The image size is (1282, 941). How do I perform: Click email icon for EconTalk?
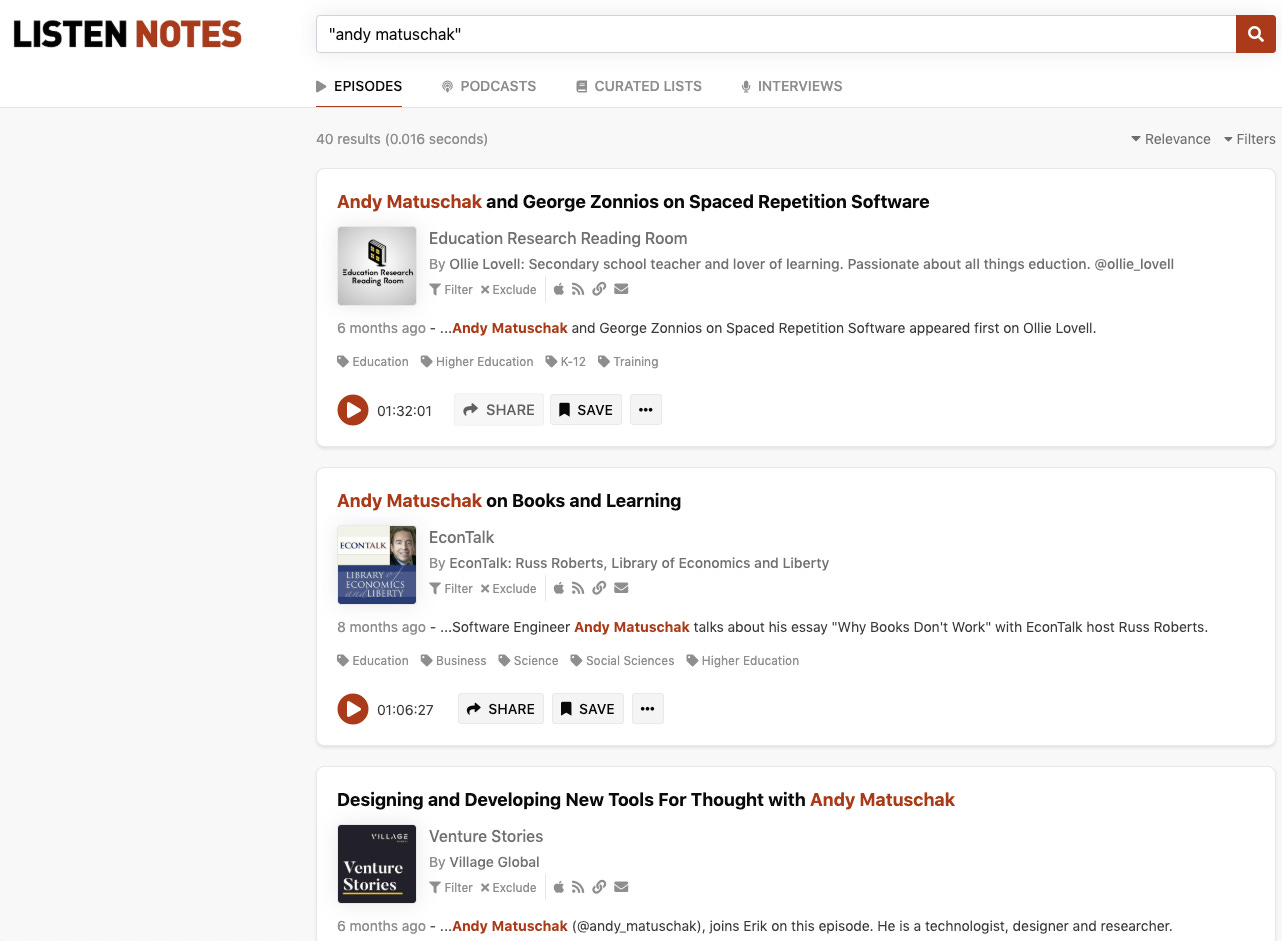621,588
